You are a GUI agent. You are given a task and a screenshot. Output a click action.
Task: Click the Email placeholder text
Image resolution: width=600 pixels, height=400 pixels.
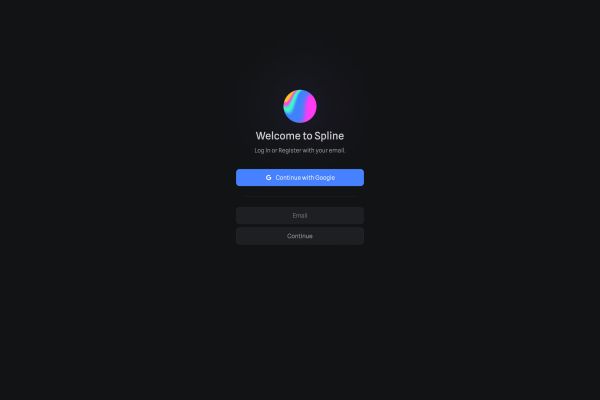(x=300, y=216)
